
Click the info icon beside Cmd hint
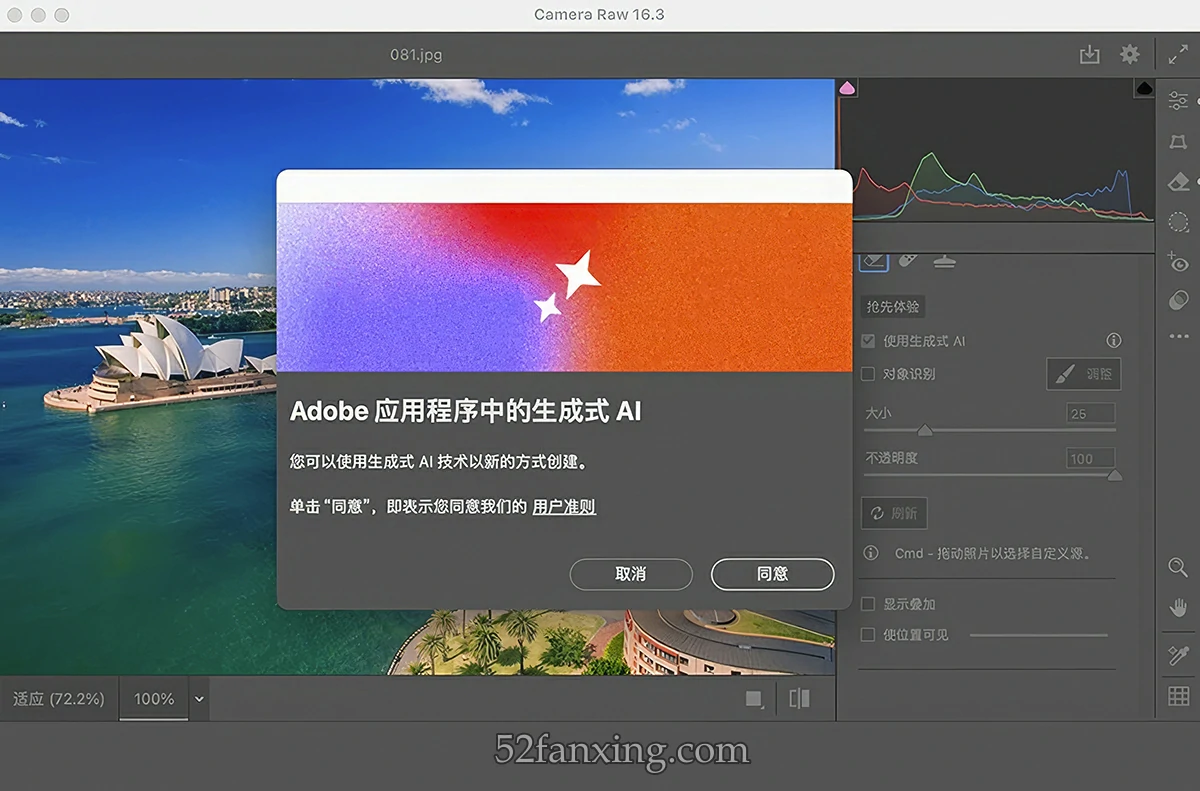(x=871, y=553)
